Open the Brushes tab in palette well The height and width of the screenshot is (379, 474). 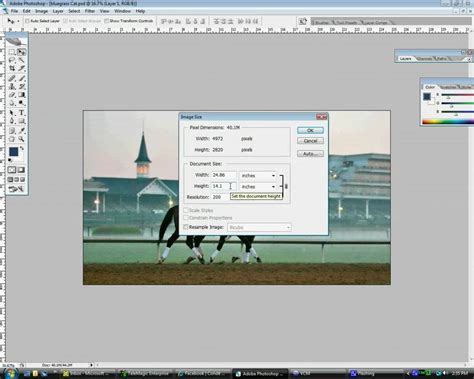322,23
